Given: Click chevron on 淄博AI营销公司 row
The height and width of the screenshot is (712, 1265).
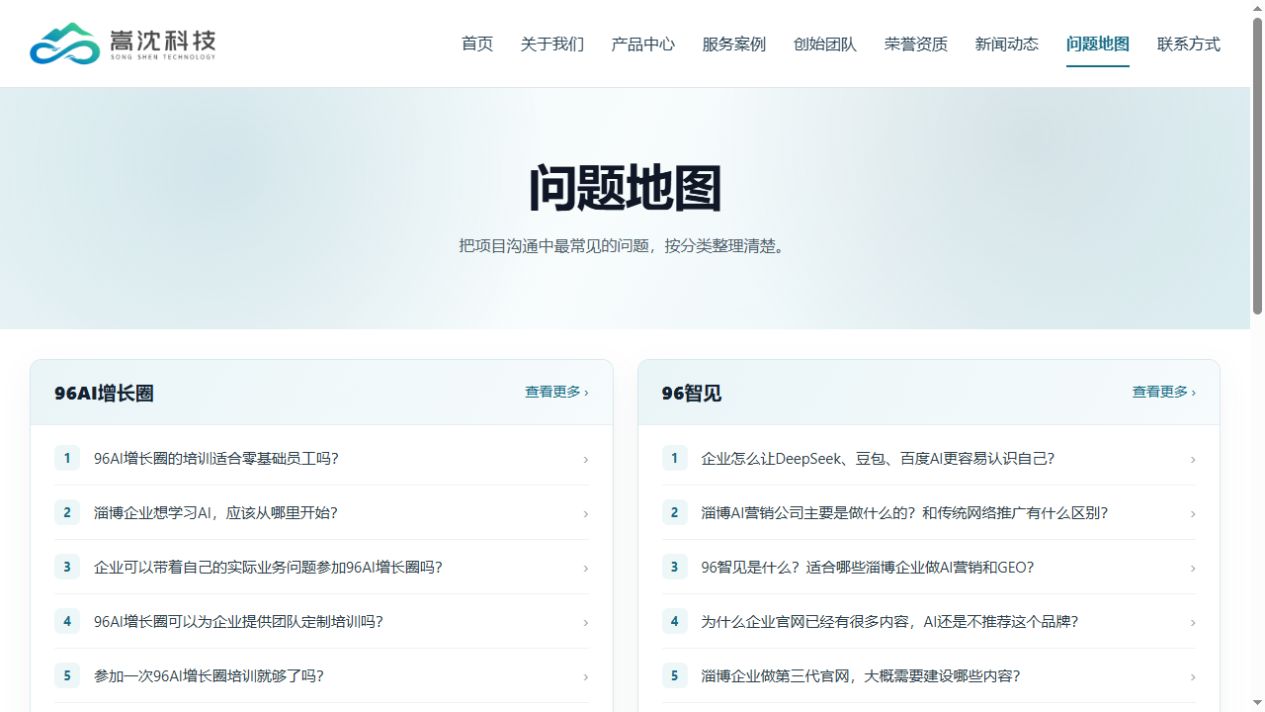Looking at the screenshot, I should [x=1193, y=514].
